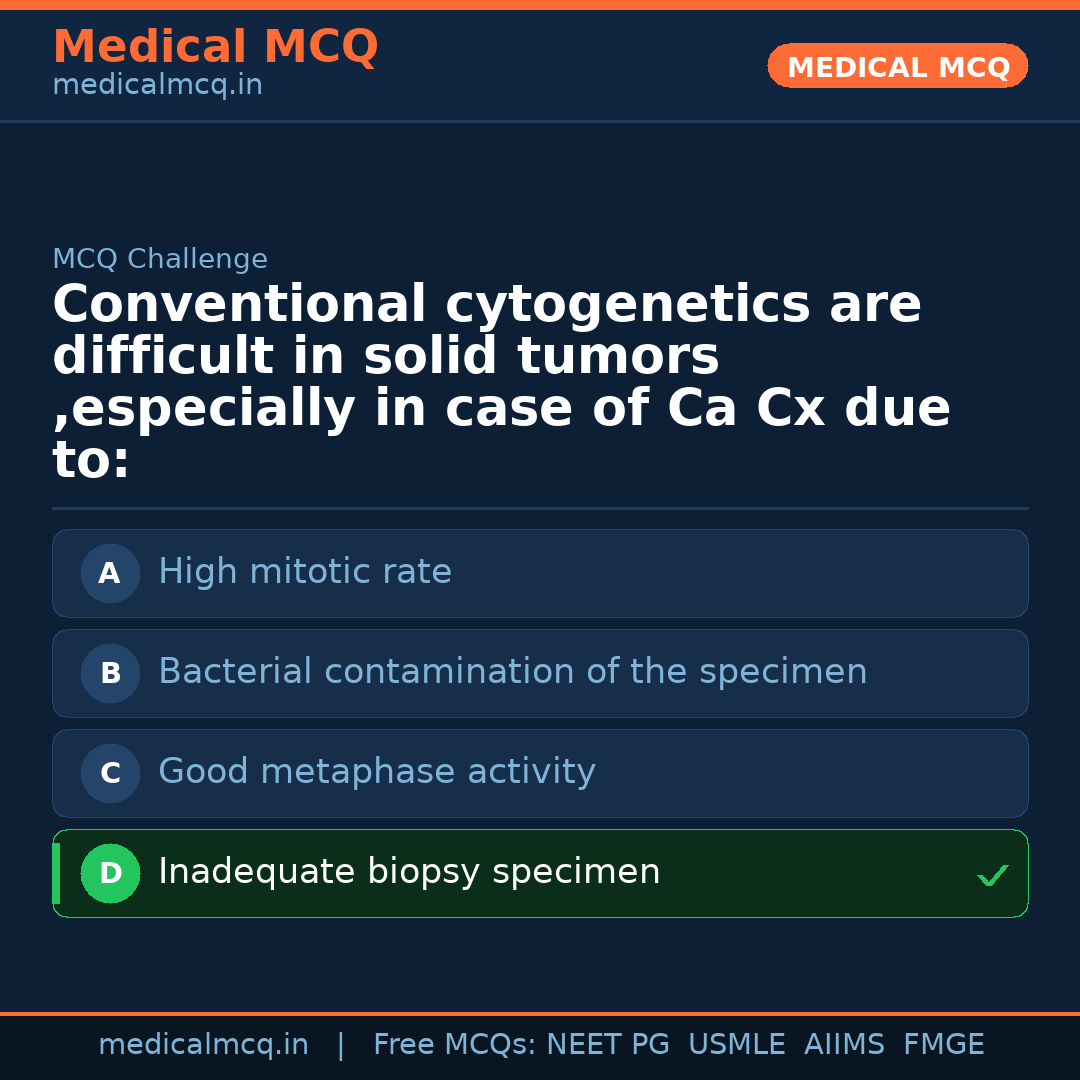
Task: Click the letter B circle badge
Action: point(110,673)
